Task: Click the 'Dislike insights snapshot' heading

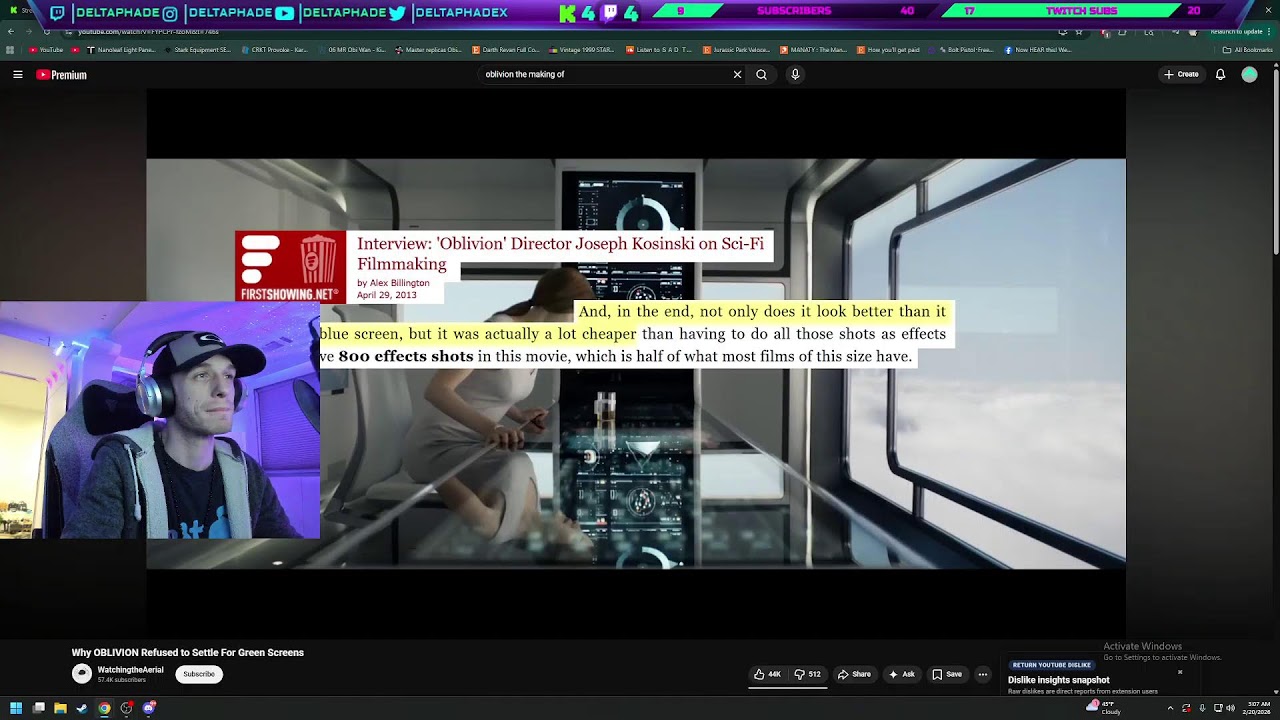Action: (x=1059, y=680)
